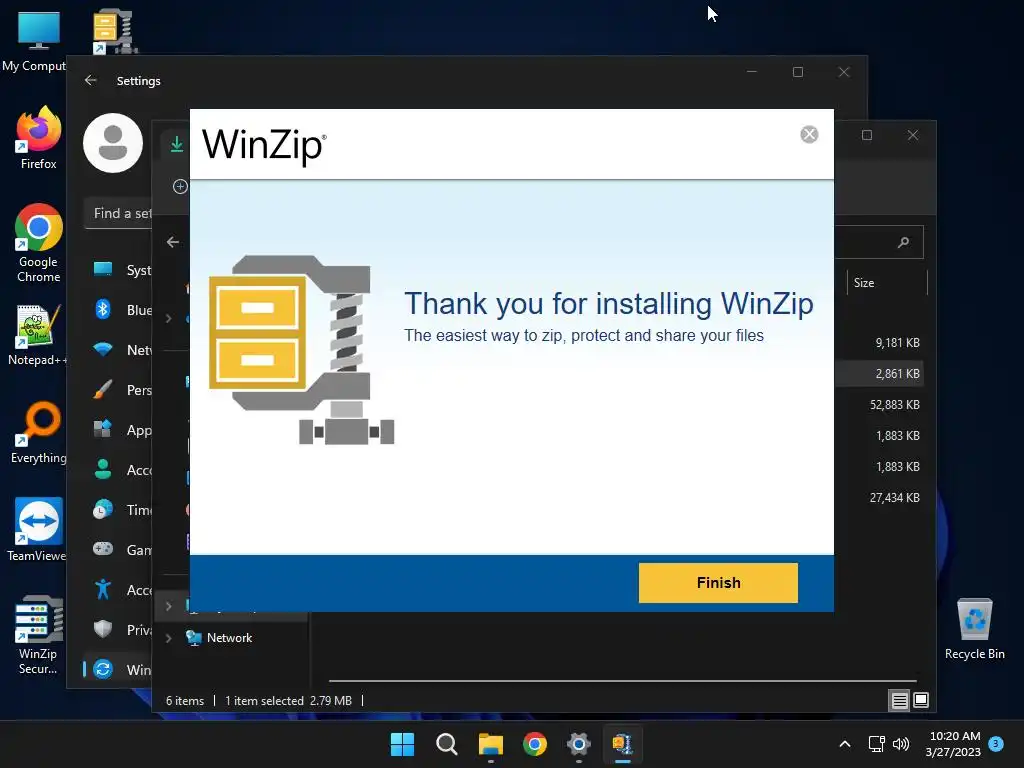Launch Google Chrome from the desktop

39,243
